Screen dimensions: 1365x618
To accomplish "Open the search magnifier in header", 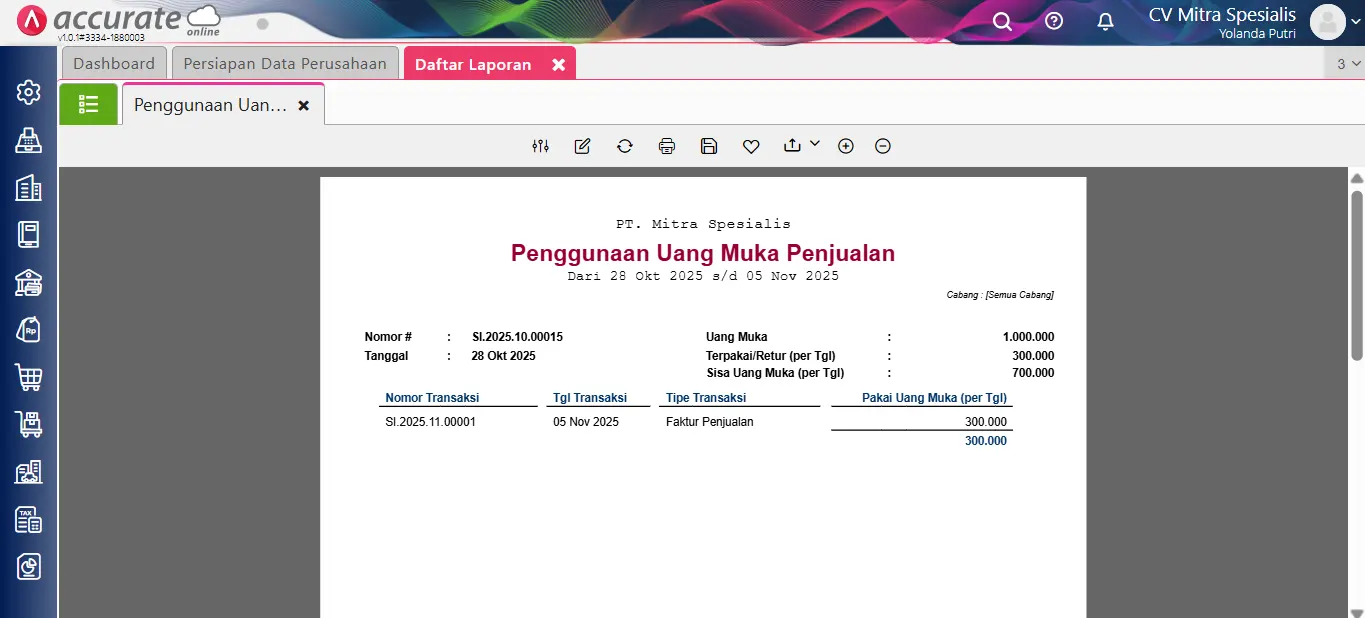I will click(x=1002, y=21).
